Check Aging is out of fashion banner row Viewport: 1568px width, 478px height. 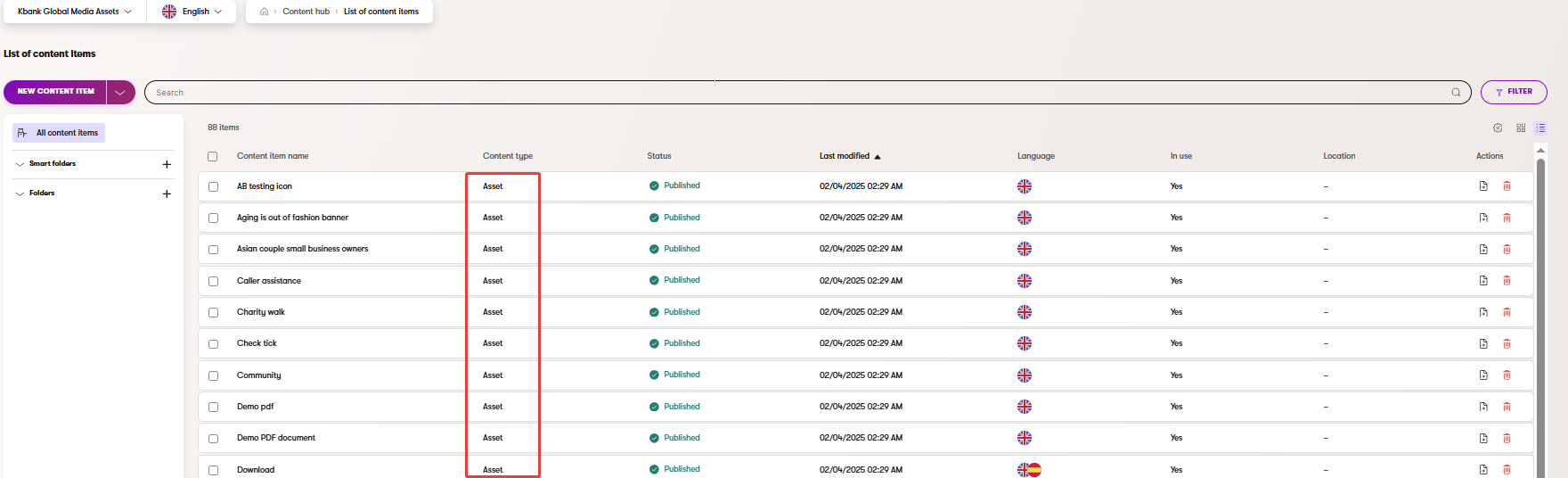tap(213, 218)
